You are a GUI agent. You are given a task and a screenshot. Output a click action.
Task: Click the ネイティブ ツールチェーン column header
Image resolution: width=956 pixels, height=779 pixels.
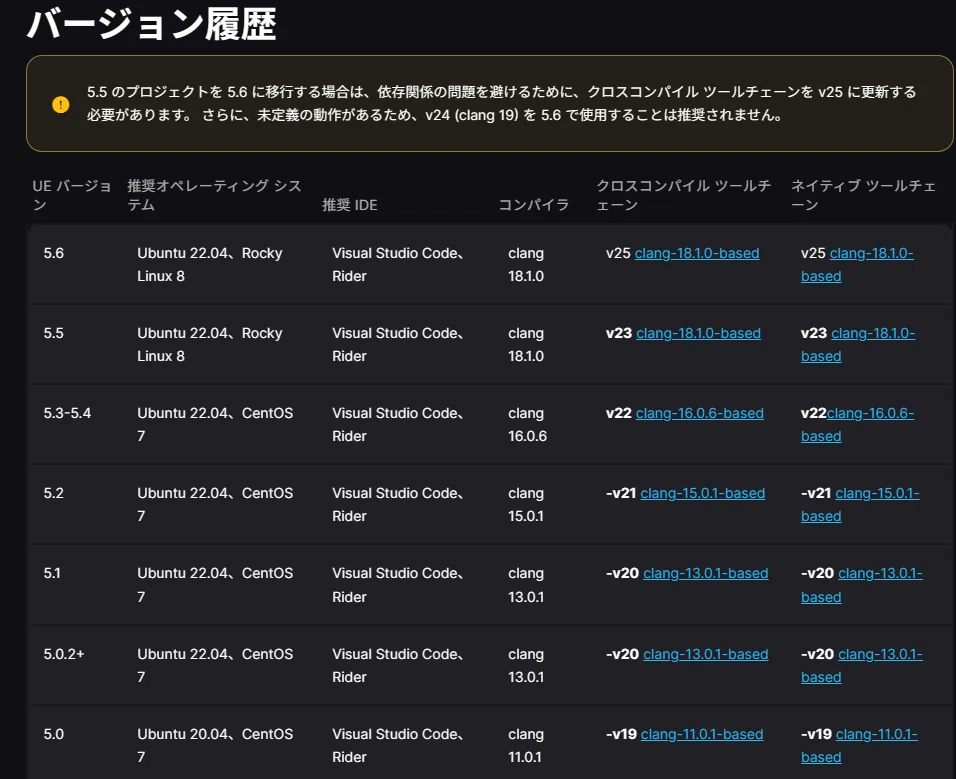point(863,195)
